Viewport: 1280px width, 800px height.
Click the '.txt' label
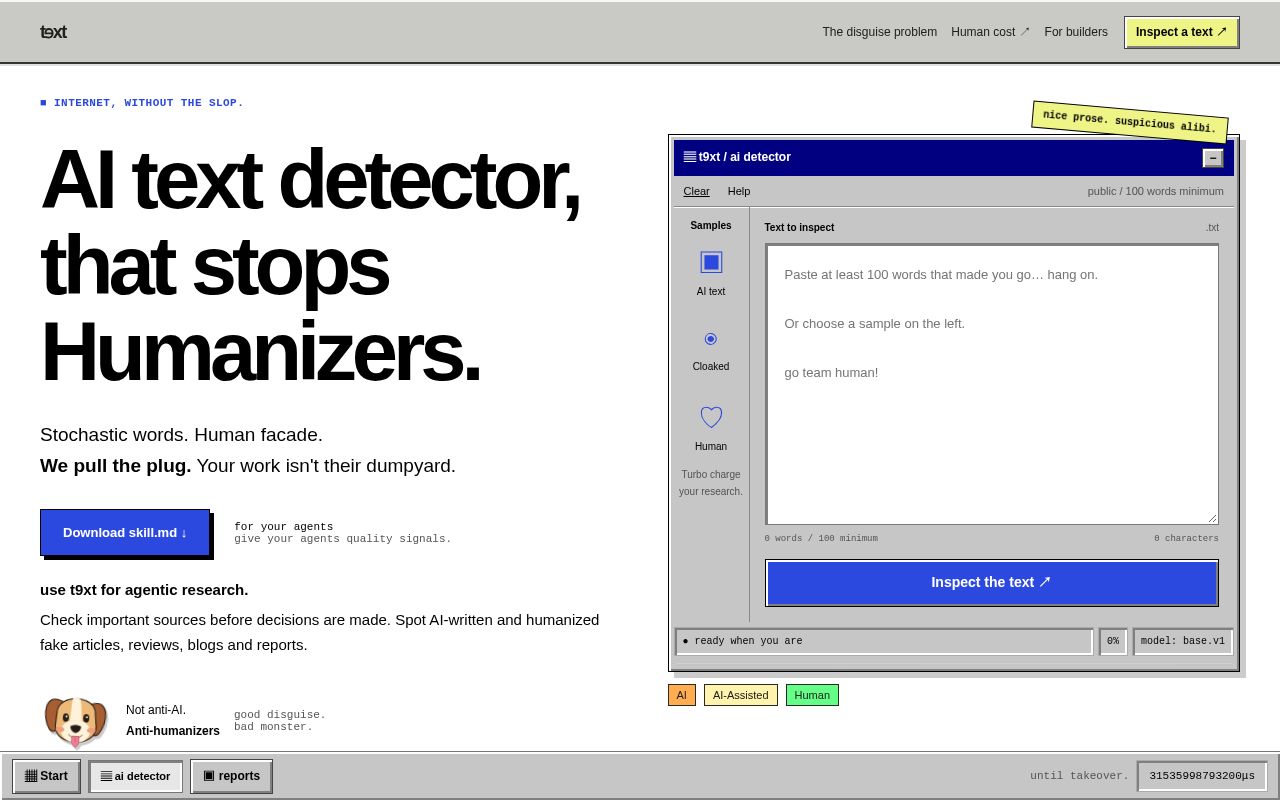(x=1212, y=227)
